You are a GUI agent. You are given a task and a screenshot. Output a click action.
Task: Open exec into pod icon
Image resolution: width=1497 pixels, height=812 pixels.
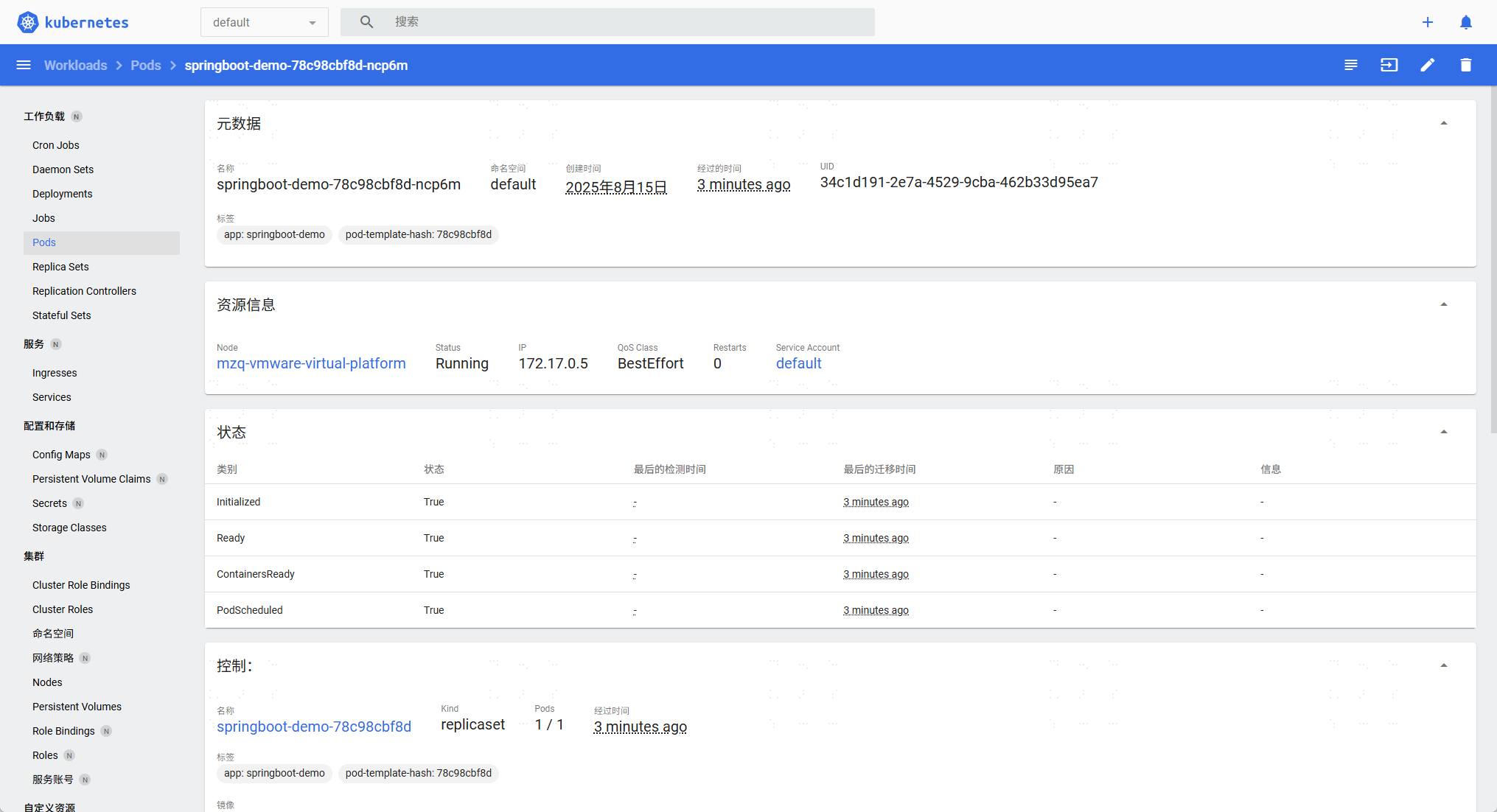coord(1389,65)
